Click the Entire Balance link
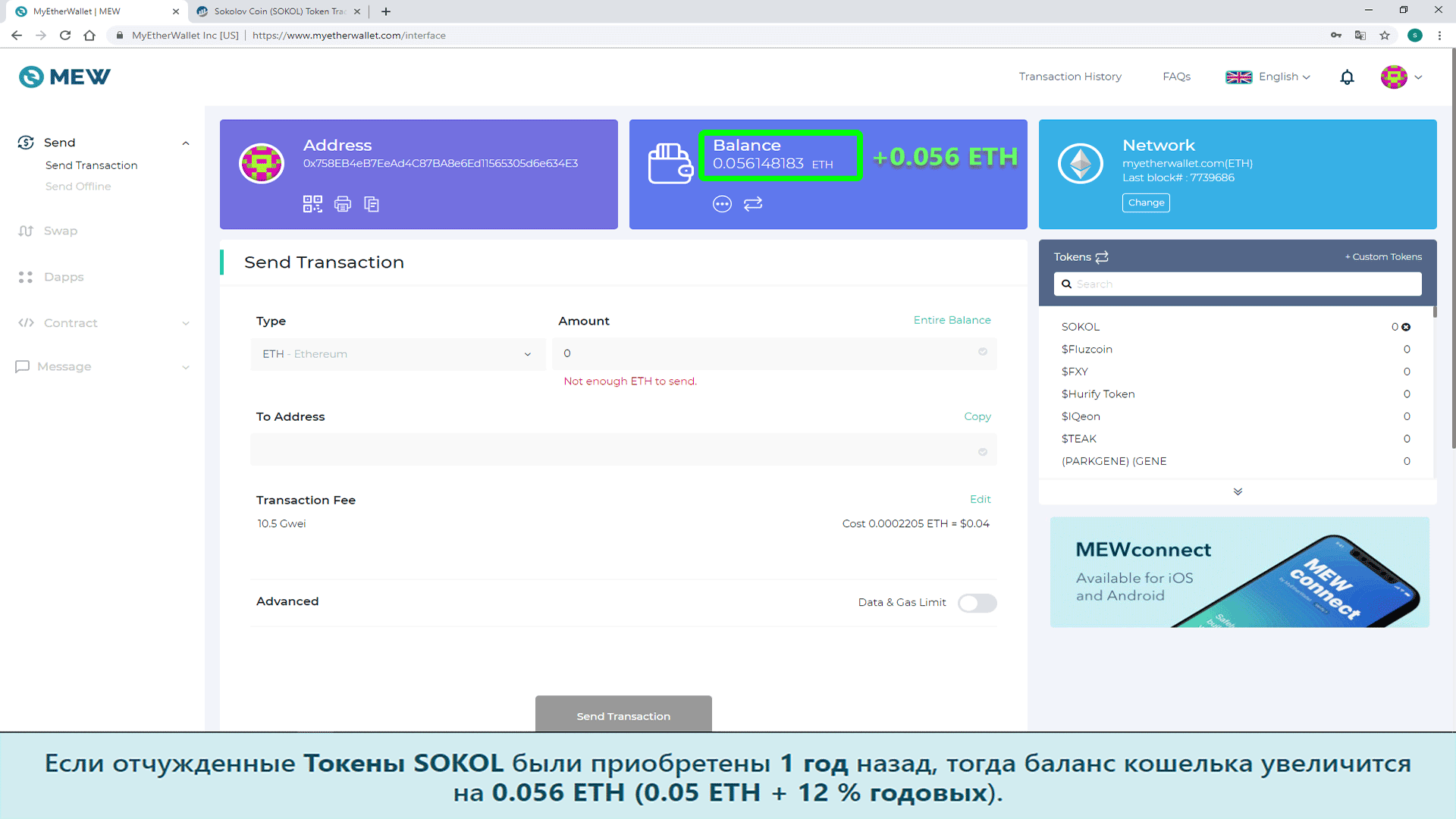Image resolution: width=1456 pixels, height=819 pixels. [x=952, y=320]
